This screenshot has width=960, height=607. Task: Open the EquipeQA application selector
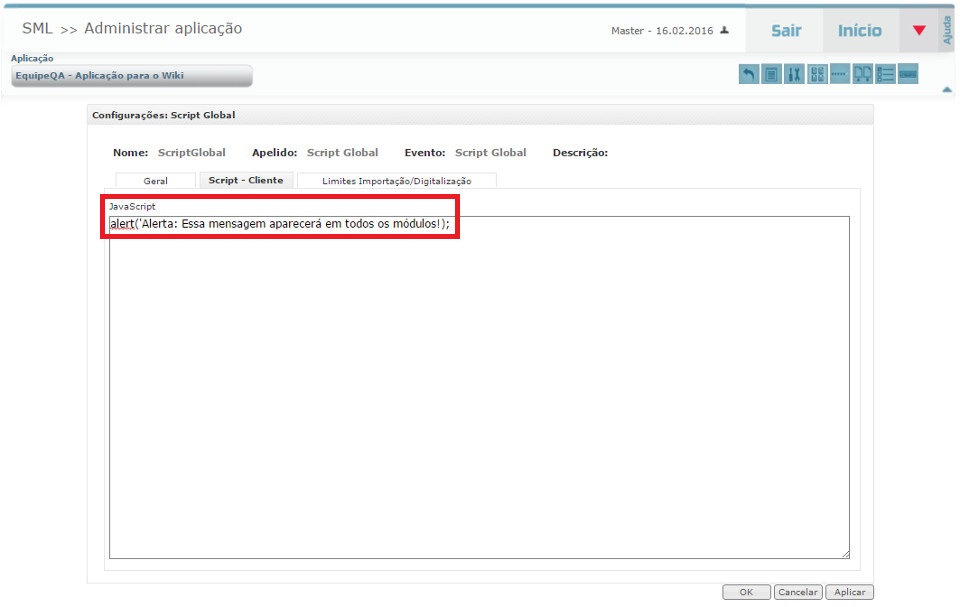(x=129, y=75)
